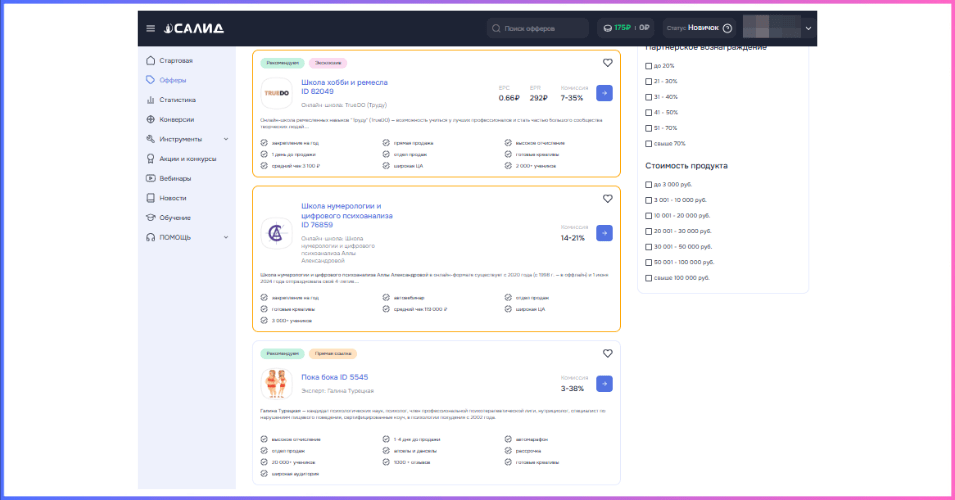Click the Акции и конкурсы award icon

[x=150, y=158]
